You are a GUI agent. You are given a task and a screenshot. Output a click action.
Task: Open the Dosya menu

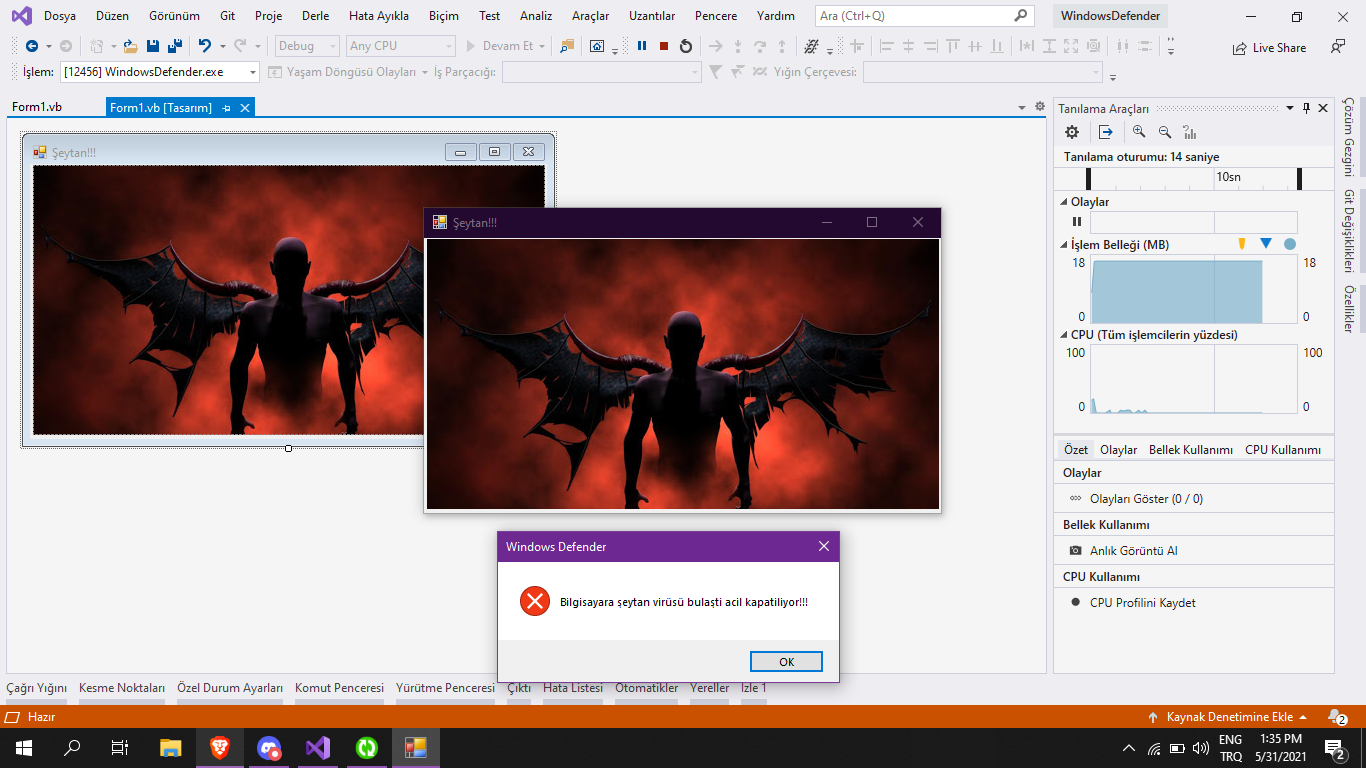(x=60, y=16)
